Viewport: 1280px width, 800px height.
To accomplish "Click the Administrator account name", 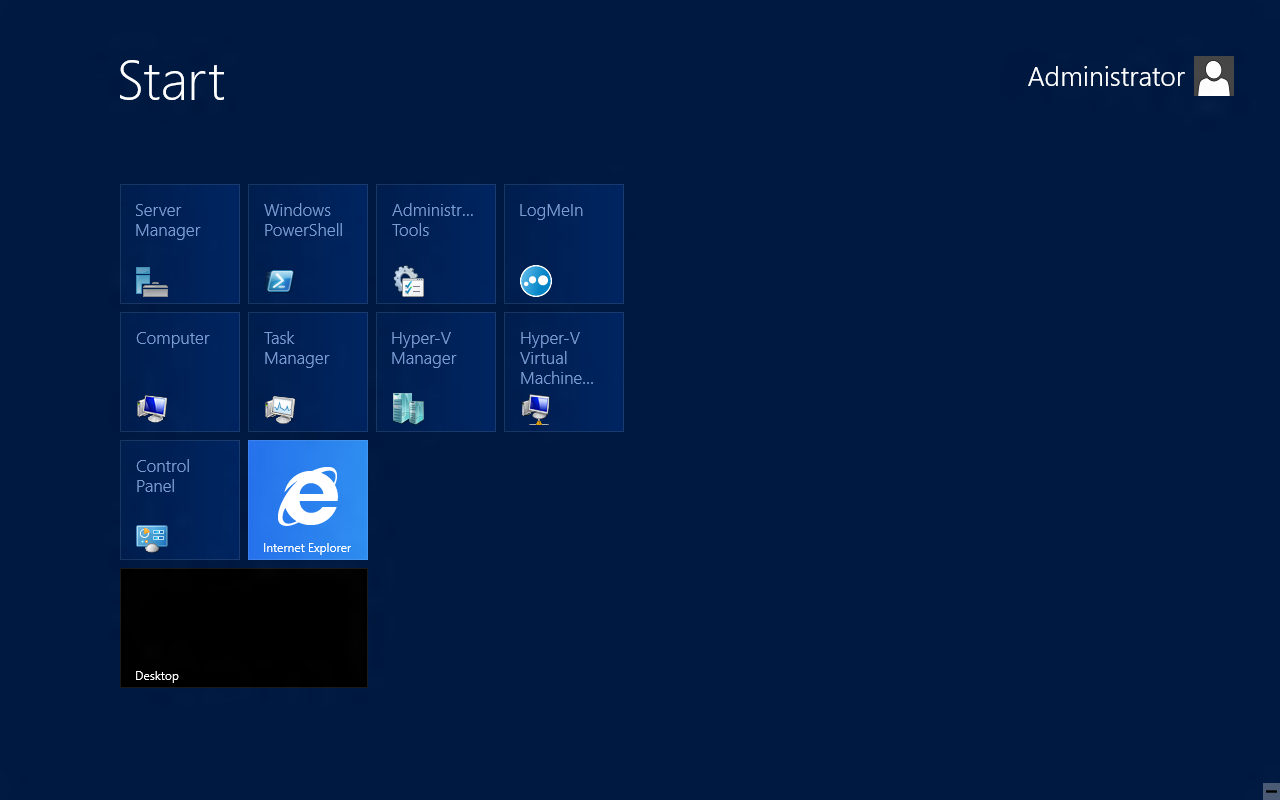I will (x=1106, y=77).
